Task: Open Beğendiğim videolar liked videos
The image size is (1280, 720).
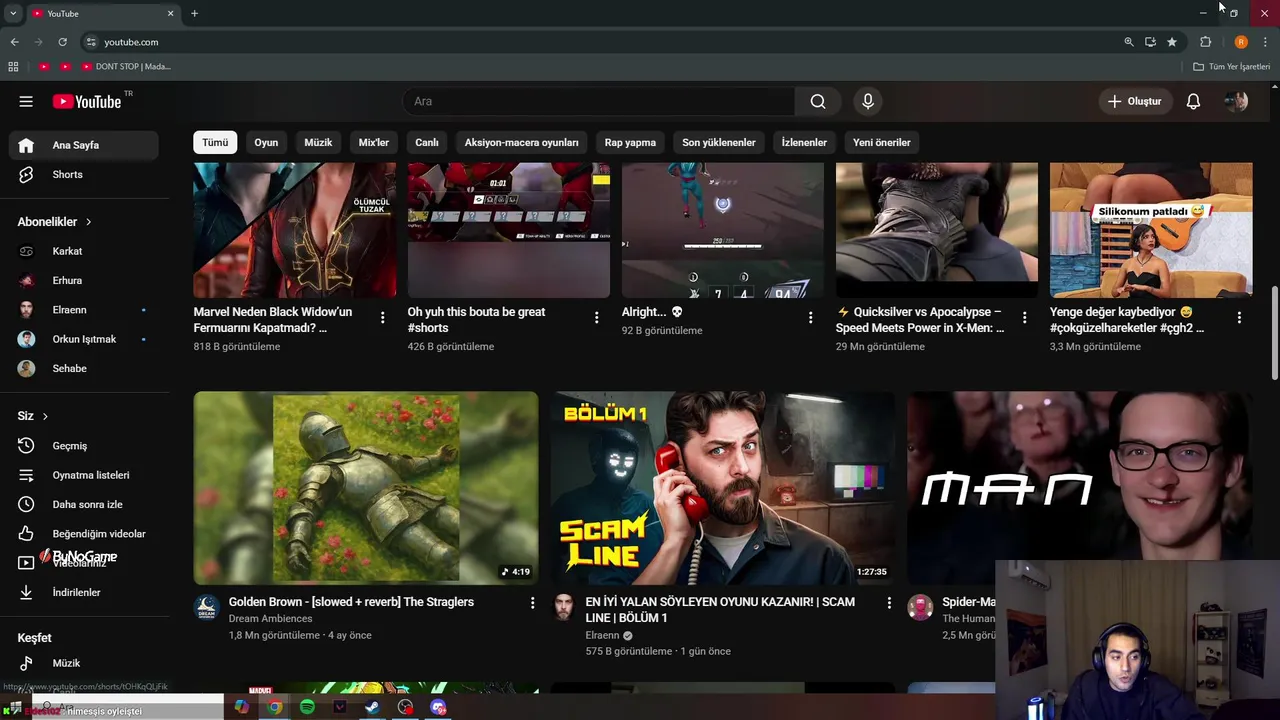Action: coord(84,534)
